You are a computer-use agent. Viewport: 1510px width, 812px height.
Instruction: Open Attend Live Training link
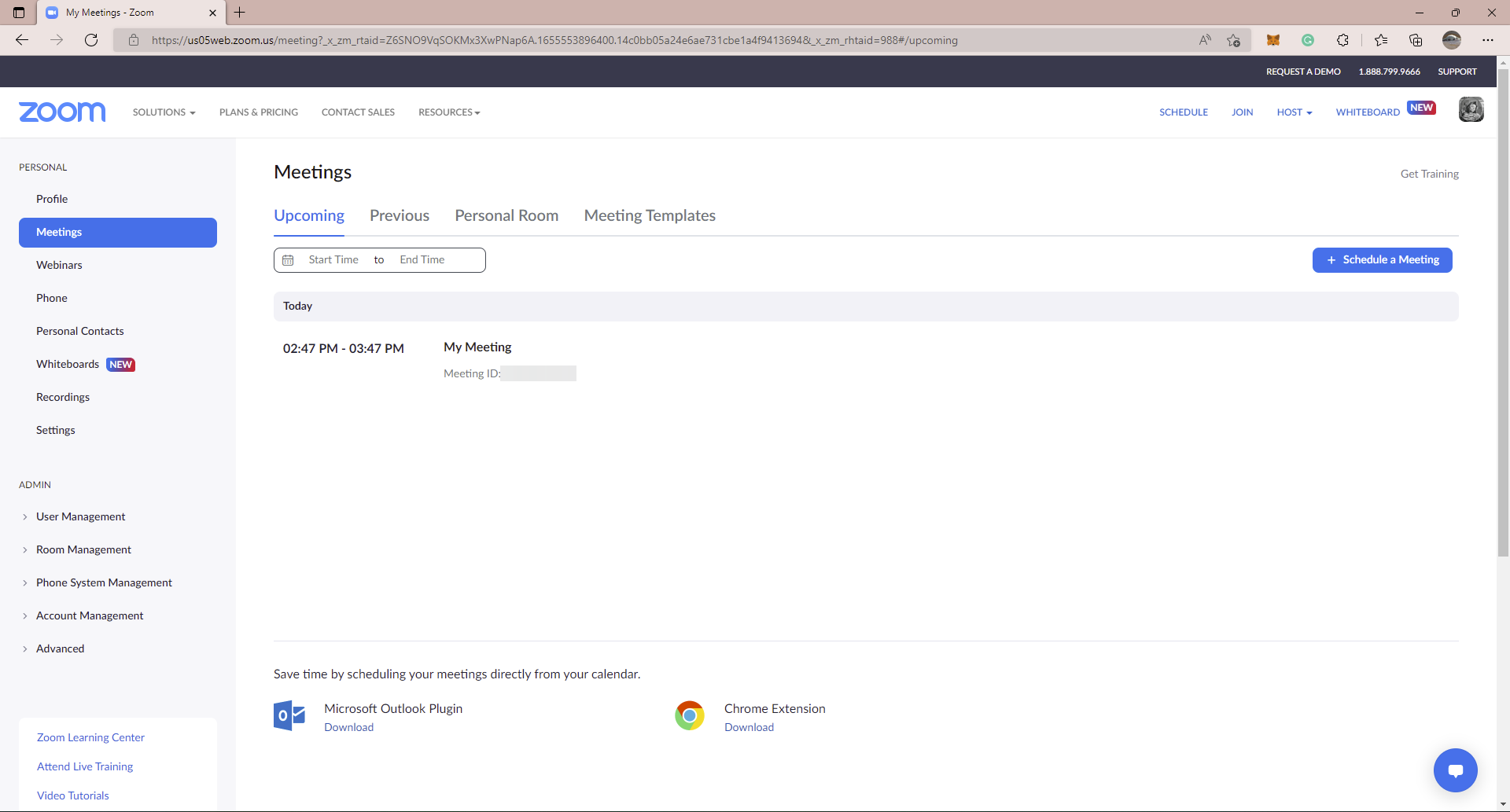pos(85,766)
